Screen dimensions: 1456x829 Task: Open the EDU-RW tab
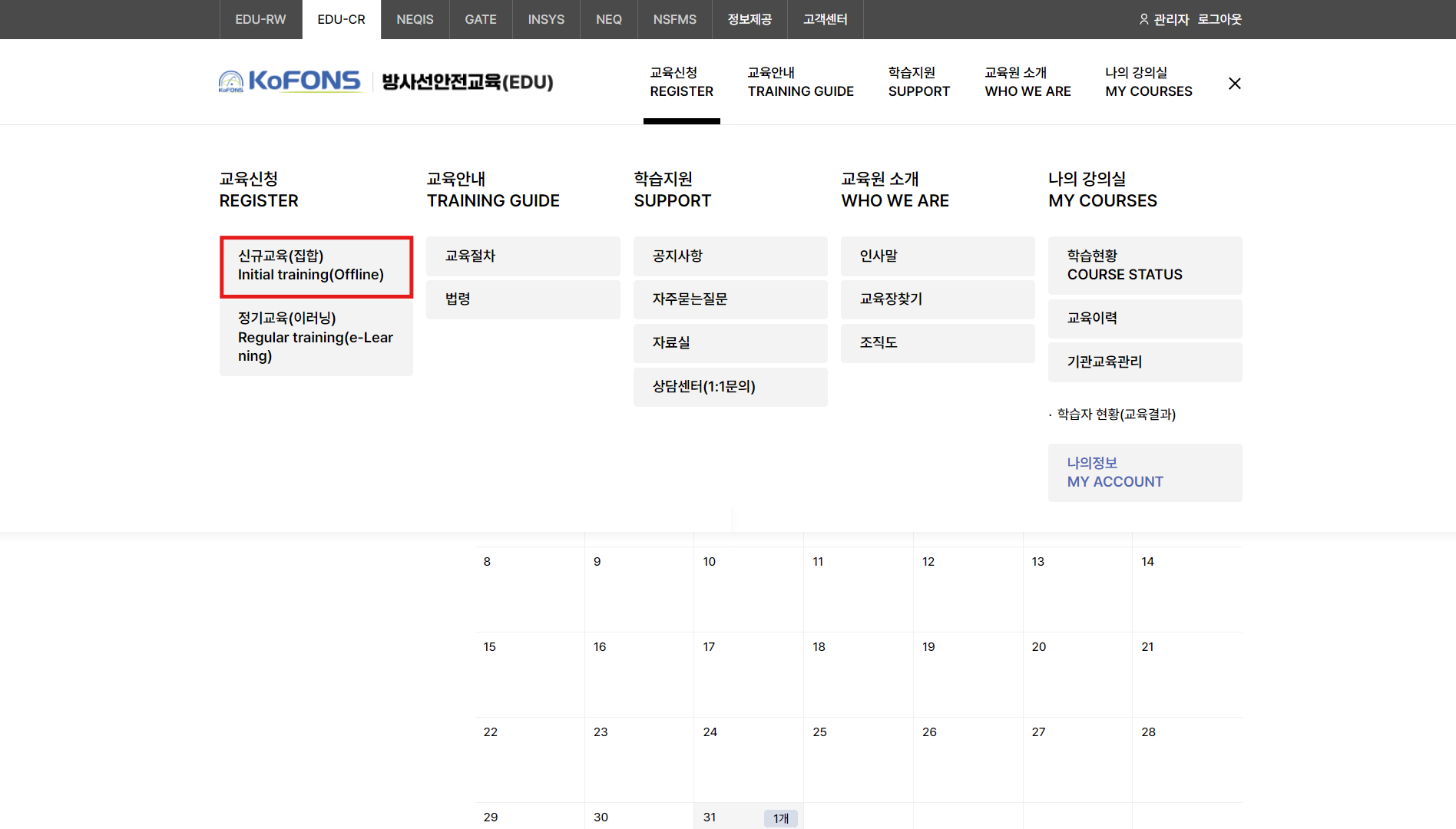pyautogui.click(x=260, y=19)
